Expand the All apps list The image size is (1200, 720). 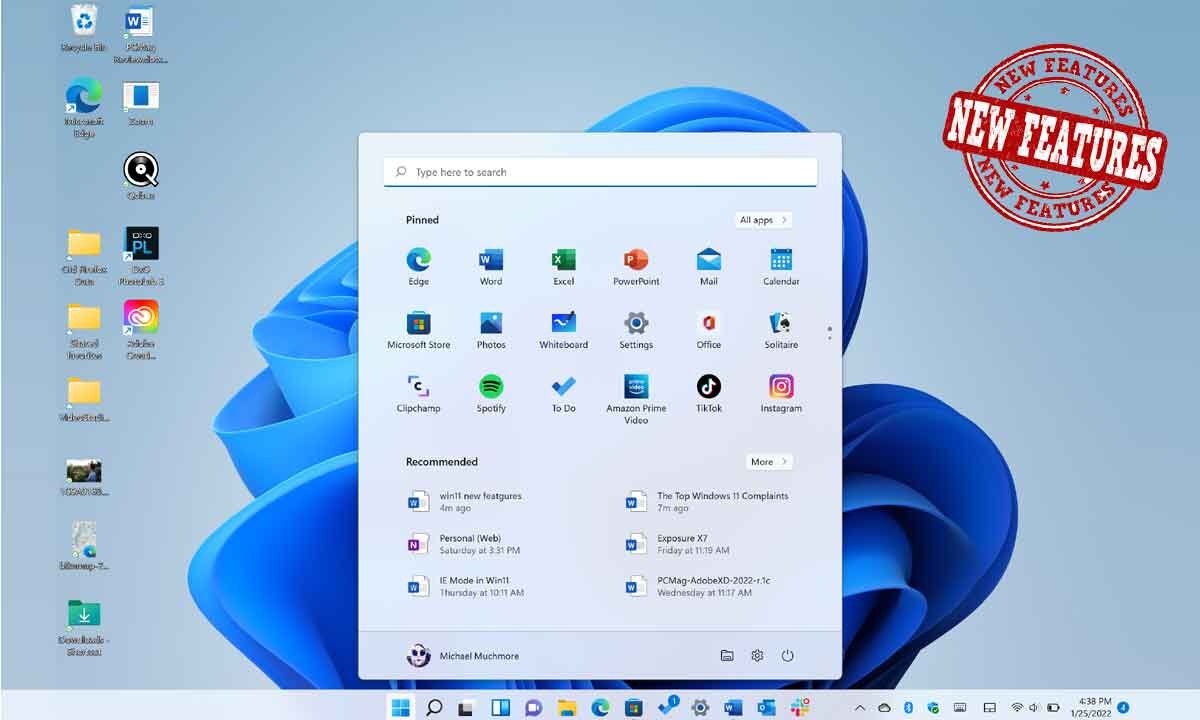(764, 220)
